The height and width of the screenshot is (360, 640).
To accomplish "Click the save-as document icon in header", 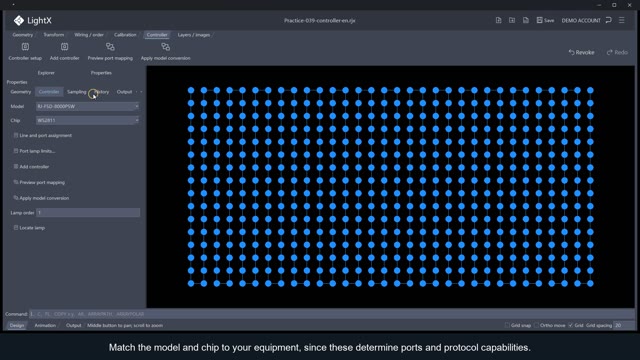I will [x=526, y=20].
